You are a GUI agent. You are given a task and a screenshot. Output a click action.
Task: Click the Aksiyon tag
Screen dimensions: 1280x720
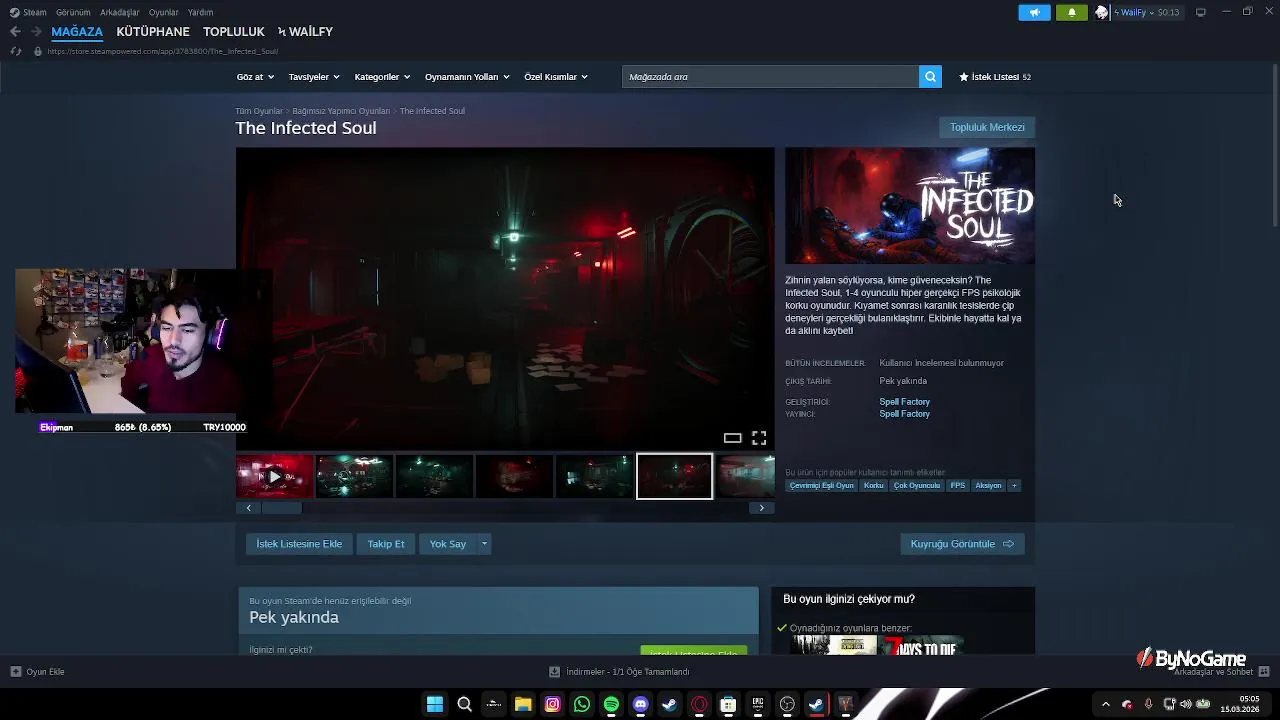point(988,486)
